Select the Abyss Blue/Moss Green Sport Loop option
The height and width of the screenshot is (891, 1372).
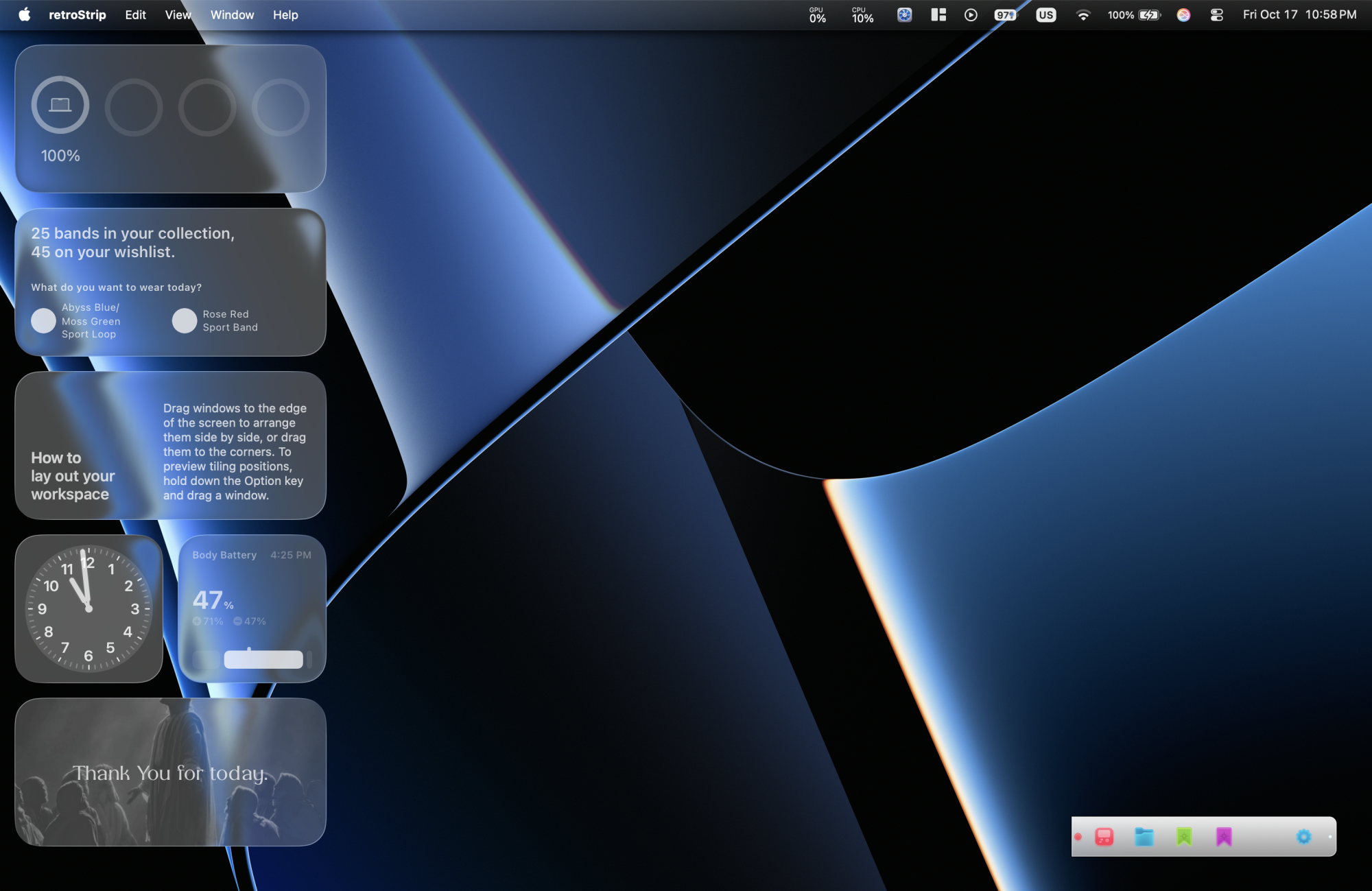(43, 321)
